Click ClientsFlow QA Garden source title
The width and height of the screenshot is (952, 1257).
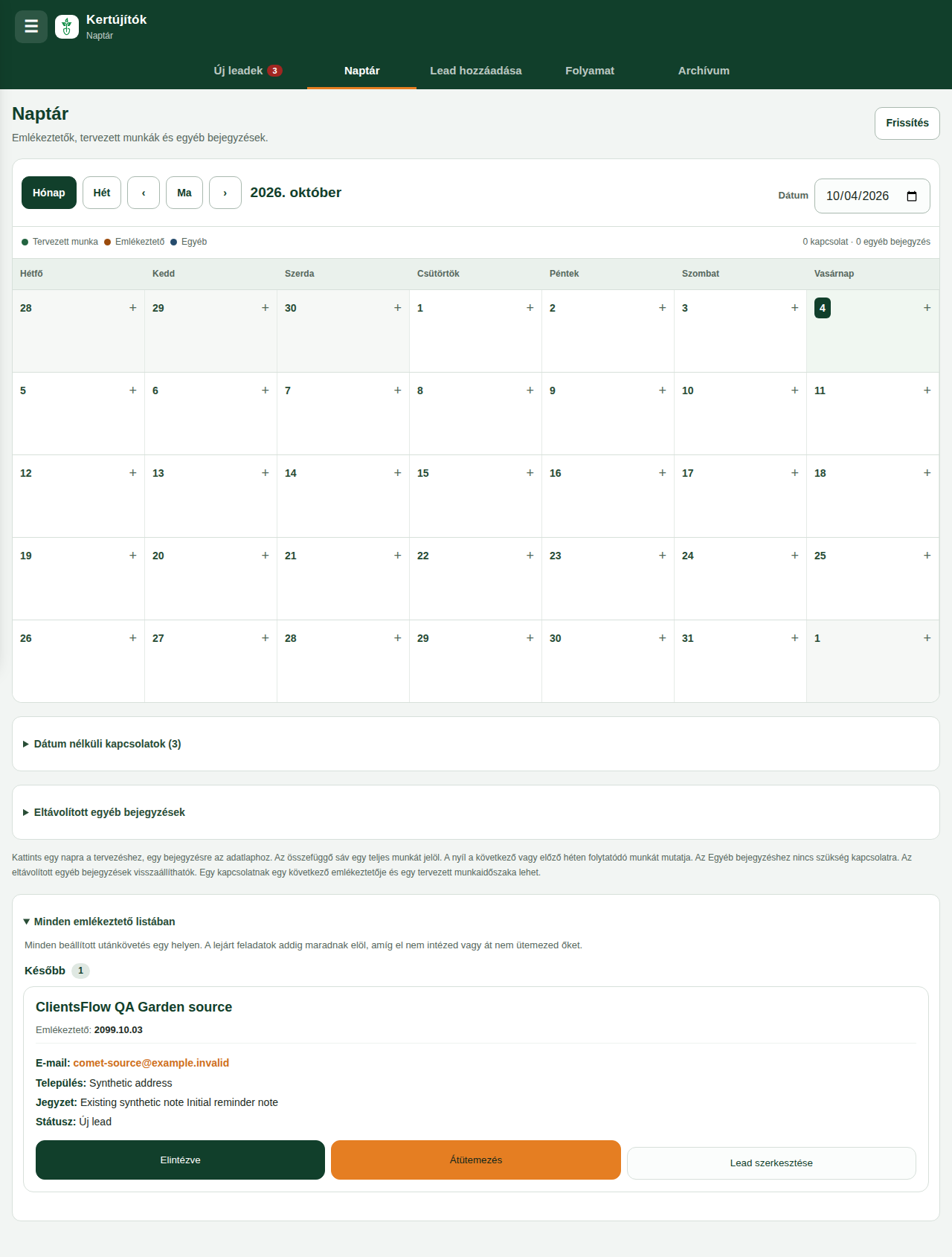pos(134,1007)
